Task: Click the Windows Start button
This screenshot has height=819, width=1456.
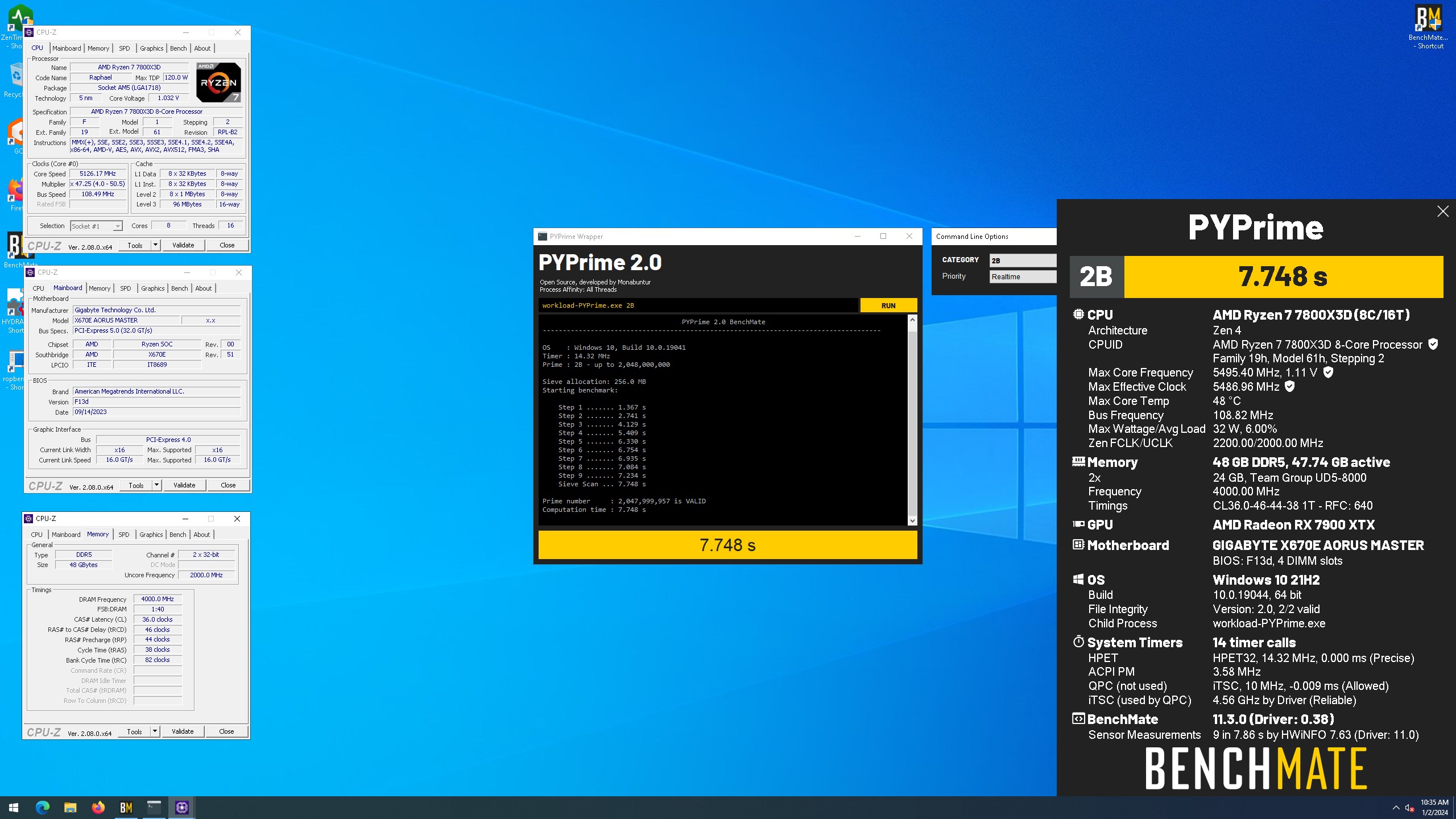Action: 14,807
